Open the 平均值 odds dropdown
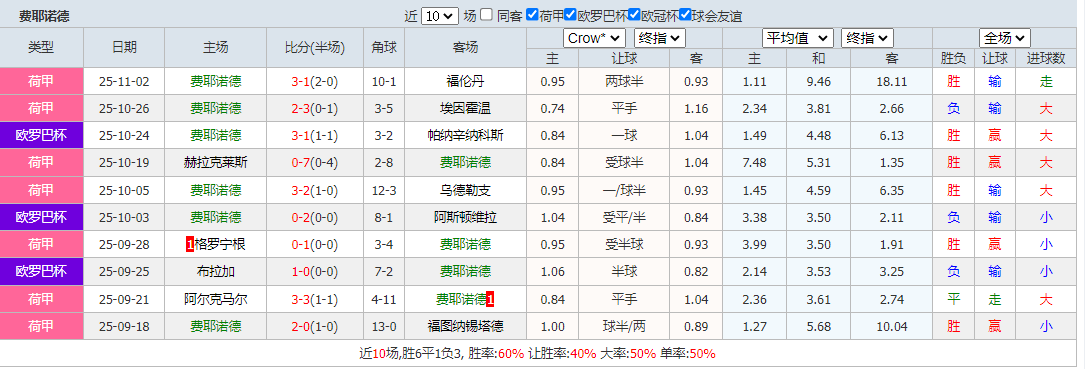The image size is (1085, 369). click(798, 38)
